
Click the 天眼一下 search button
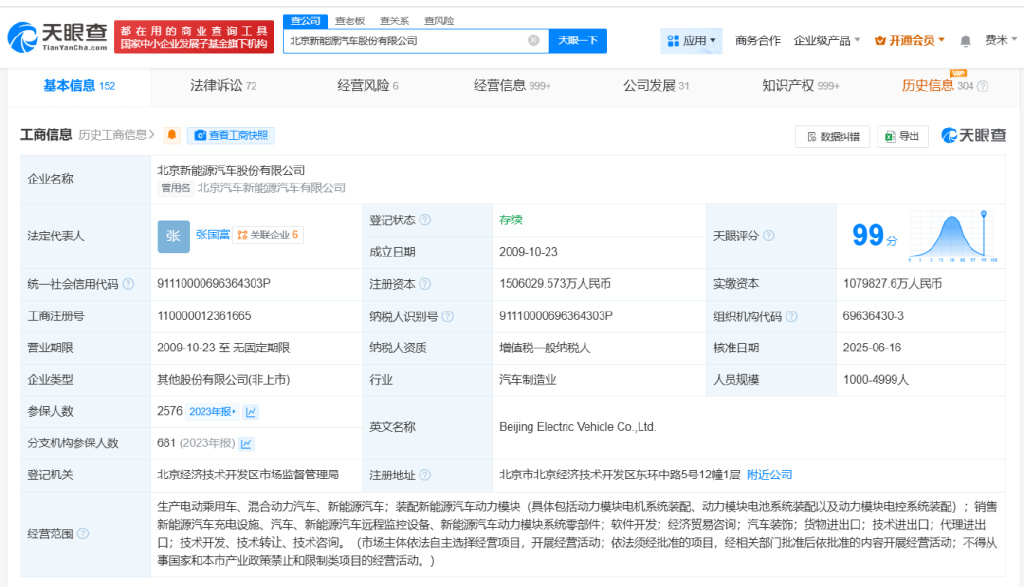(578, 40)
